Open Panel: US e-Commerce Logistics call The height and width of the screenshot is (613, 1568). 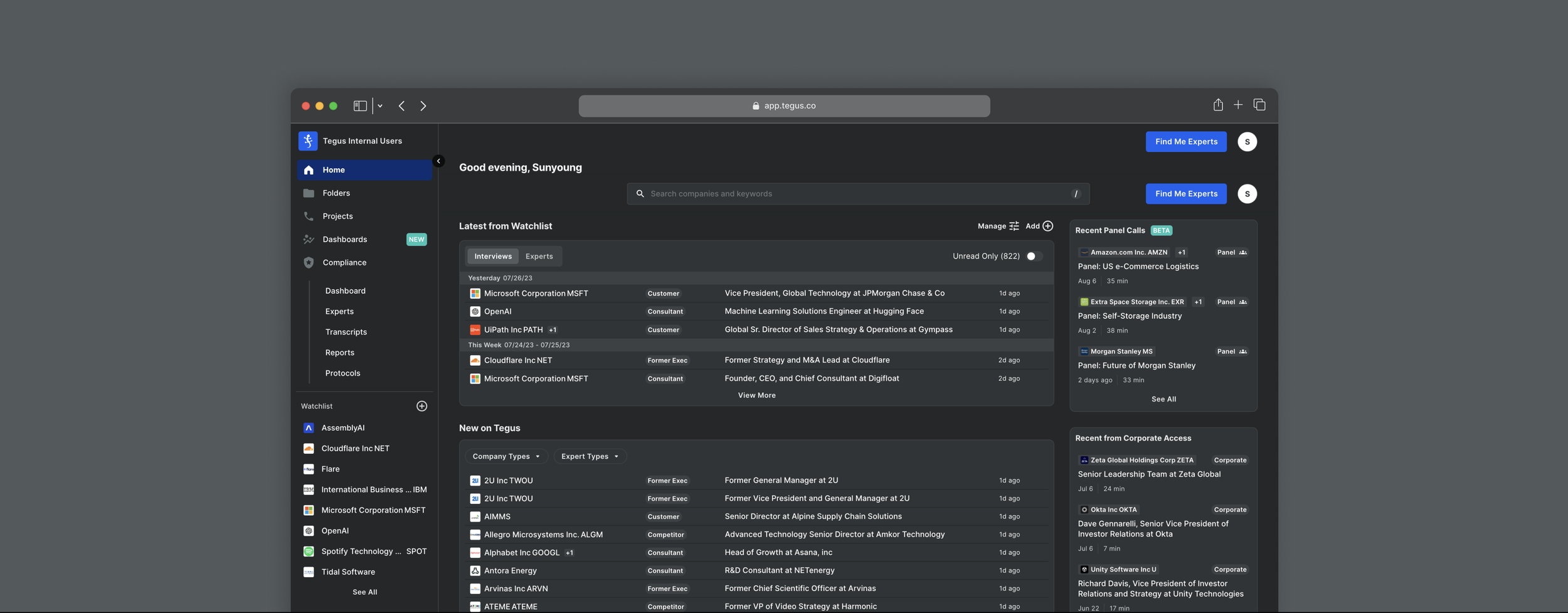tap(1138, 267)
